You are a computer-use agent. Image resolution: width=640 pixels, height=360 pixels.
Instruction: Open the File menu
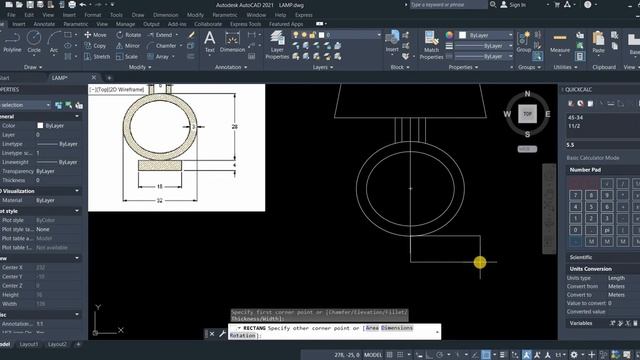[11, 15]
